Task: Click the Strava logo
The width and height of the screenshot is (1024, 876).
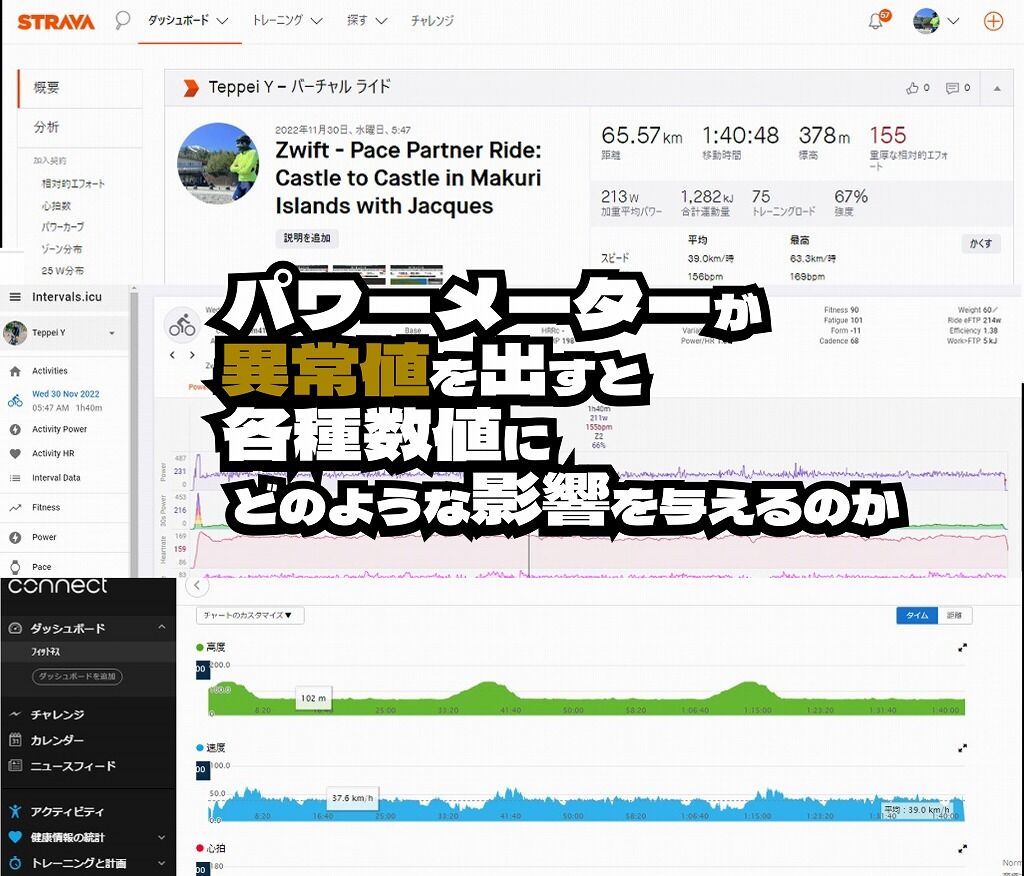Action: [56, 22]
